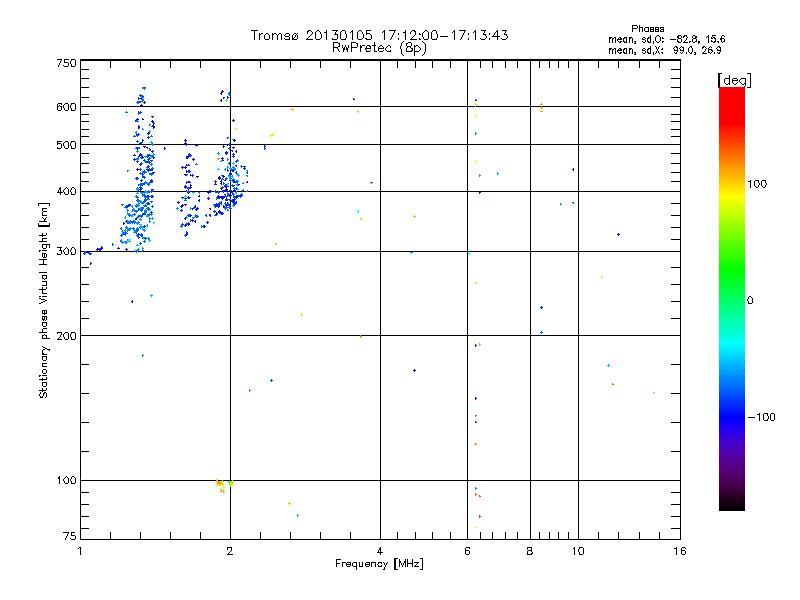
Task: Click the 'Frequency [MHz]' x-axis label
Action: (379, 564)
